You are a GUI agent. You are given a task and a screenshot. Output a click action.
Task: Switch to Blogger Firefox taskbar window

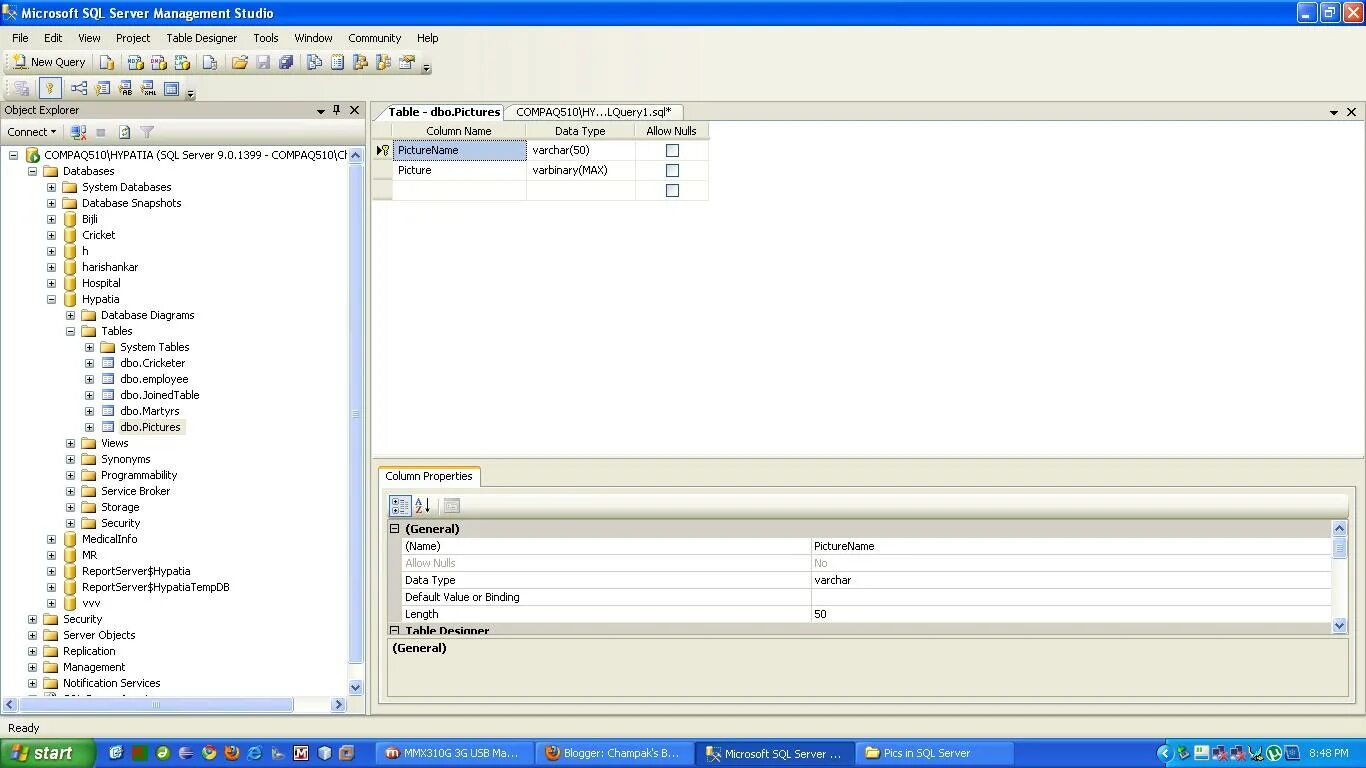pos(615,753)
